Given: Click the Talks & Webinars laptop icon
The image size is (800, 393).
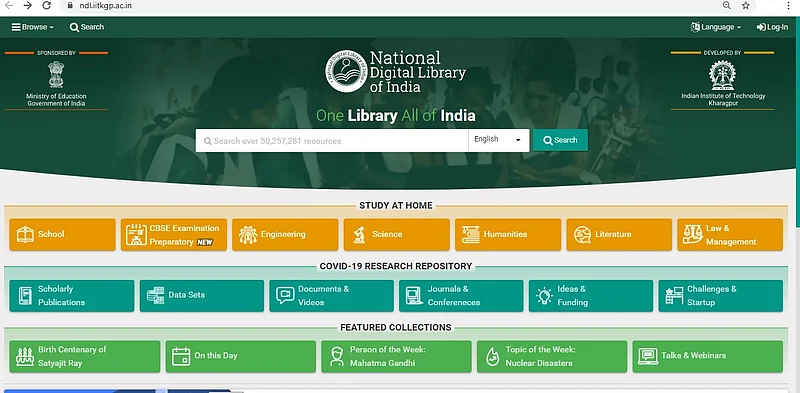Looking at the screenshot, I should click(648, 356).
